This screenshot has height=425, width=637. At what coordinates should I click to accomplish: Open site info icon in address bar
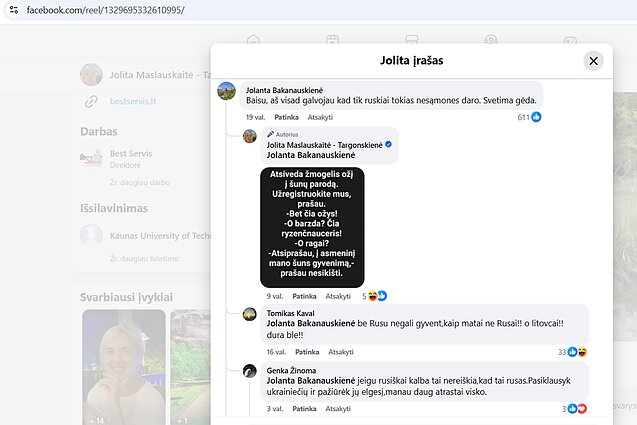14,10
